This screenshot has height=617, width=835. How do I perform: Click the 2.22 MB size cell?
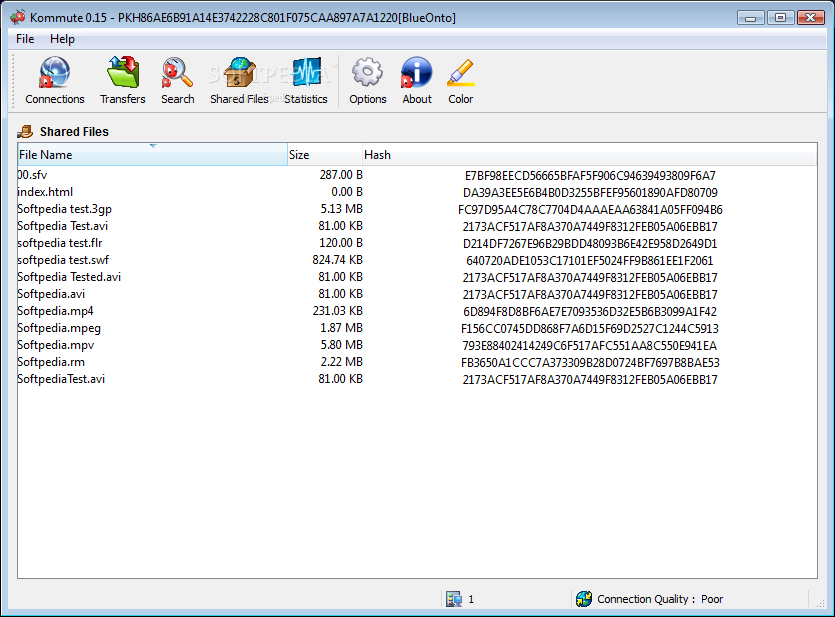pyautogui.click(x=341, y=363)
